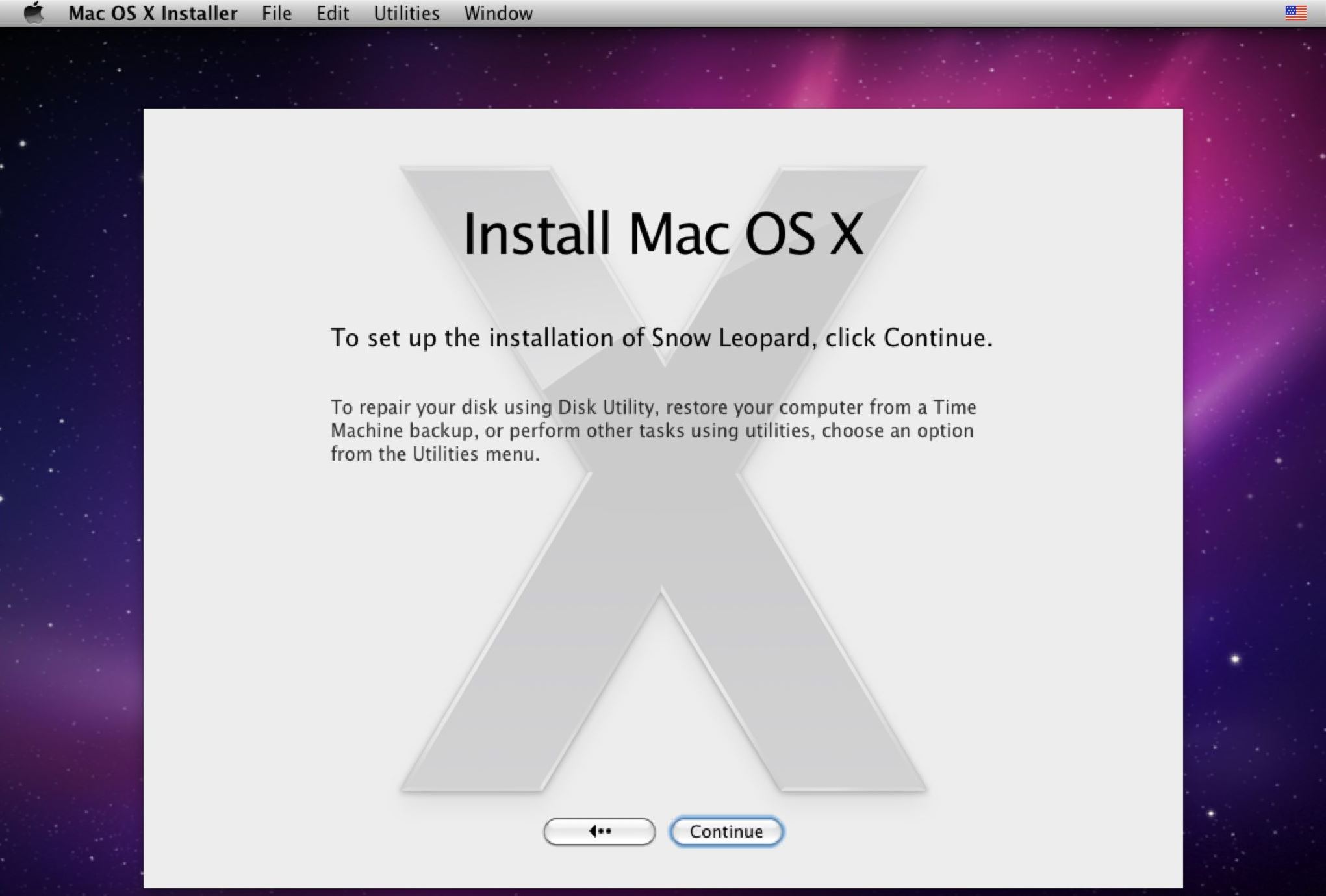
Task: Open the Apple menu
Action: pos(33,13)
